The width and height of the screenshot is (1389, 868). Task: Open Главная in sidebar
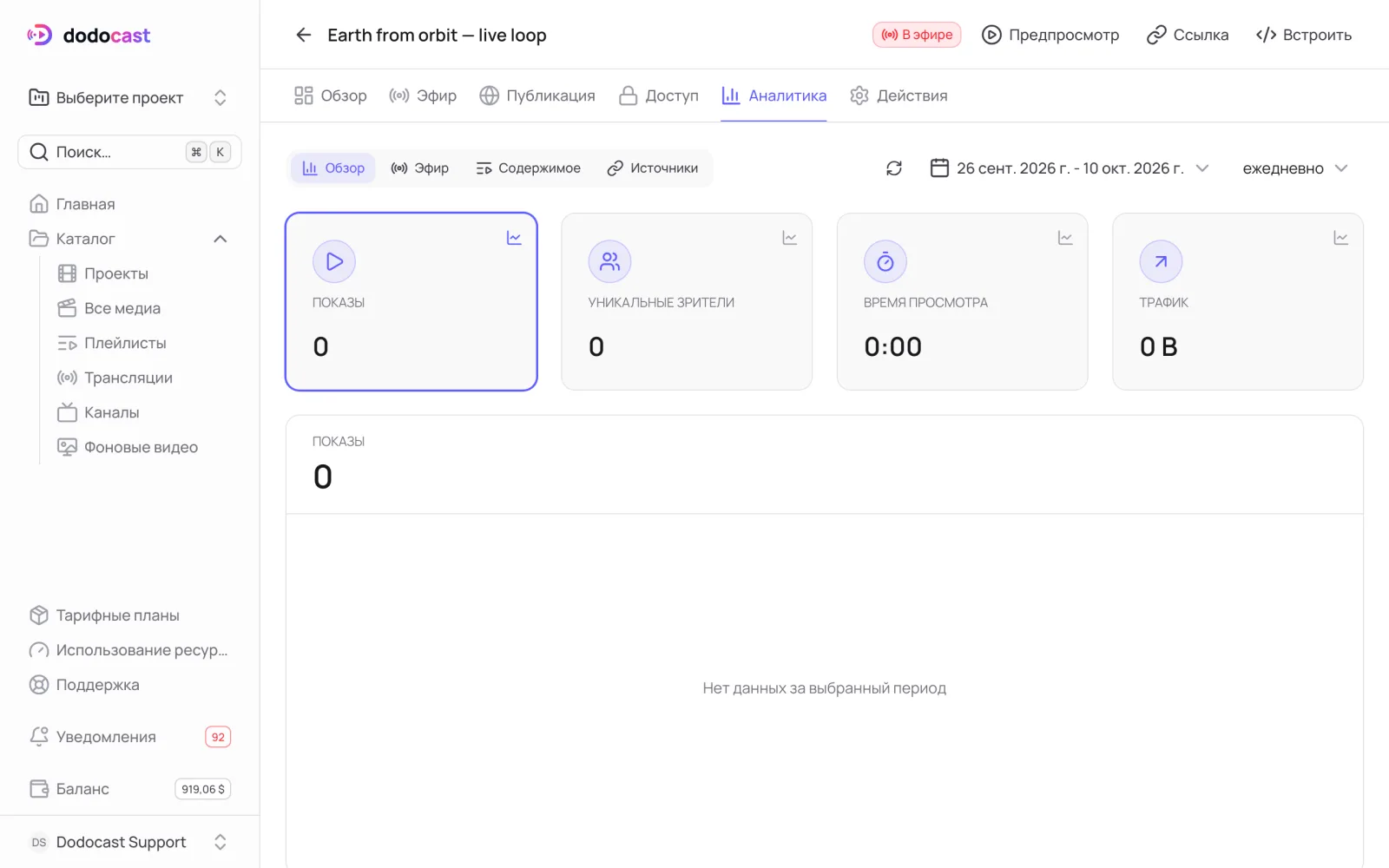[129, 204]
